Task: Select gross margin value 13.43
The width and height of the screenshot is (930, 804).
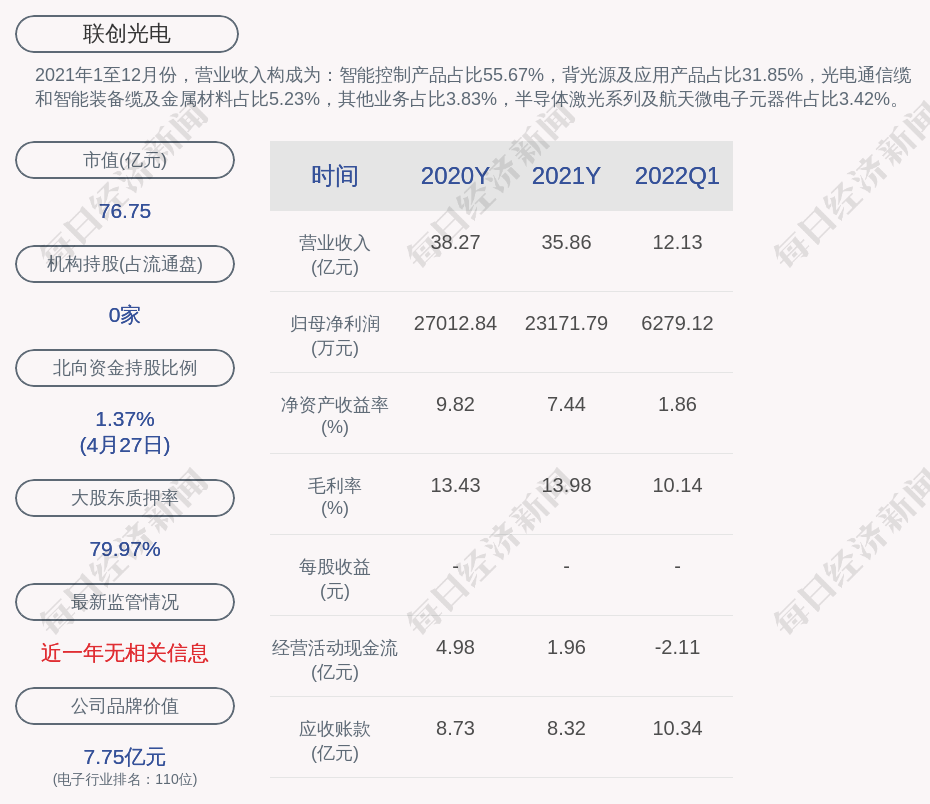Action: pyautogui.click(x=456, y=485)
